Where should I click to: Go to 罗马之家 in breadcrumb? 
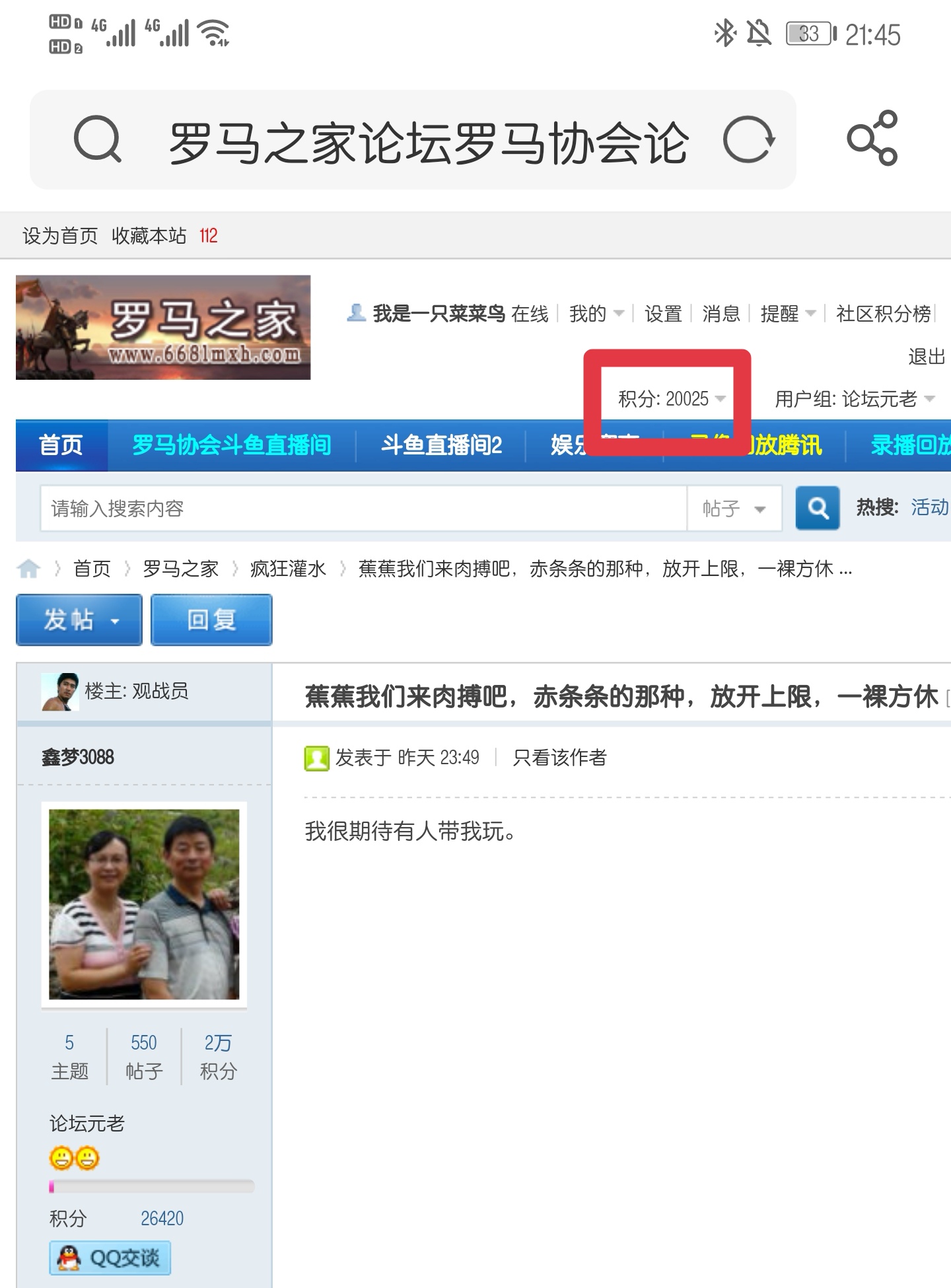tap(180, 569)
